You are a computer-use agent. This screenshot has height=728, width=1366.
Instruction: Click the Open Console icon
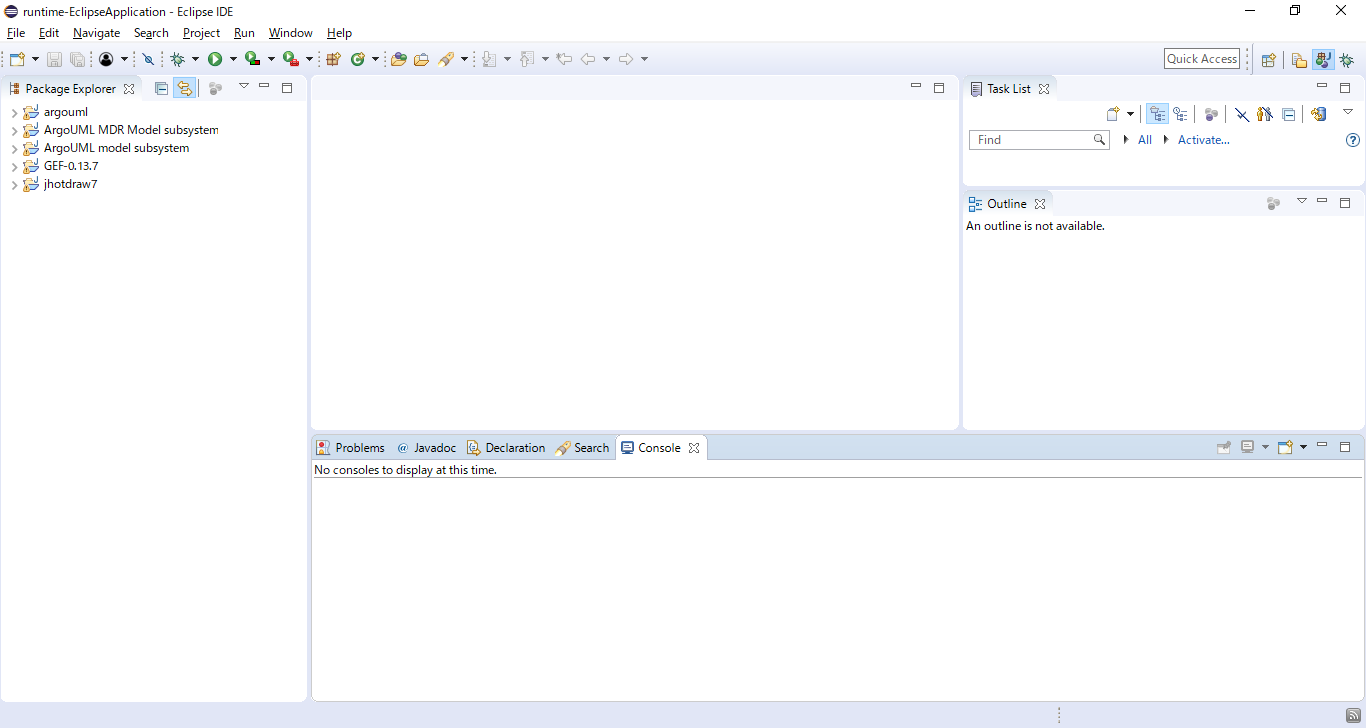[1286, 447]
